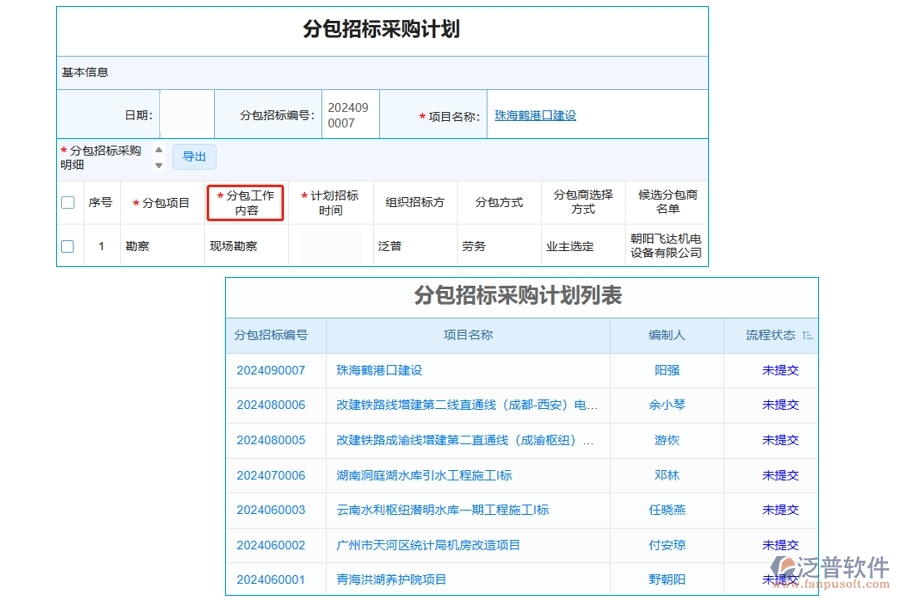
Task: Select the 基本信息 section header
Action: click(86, 71)
